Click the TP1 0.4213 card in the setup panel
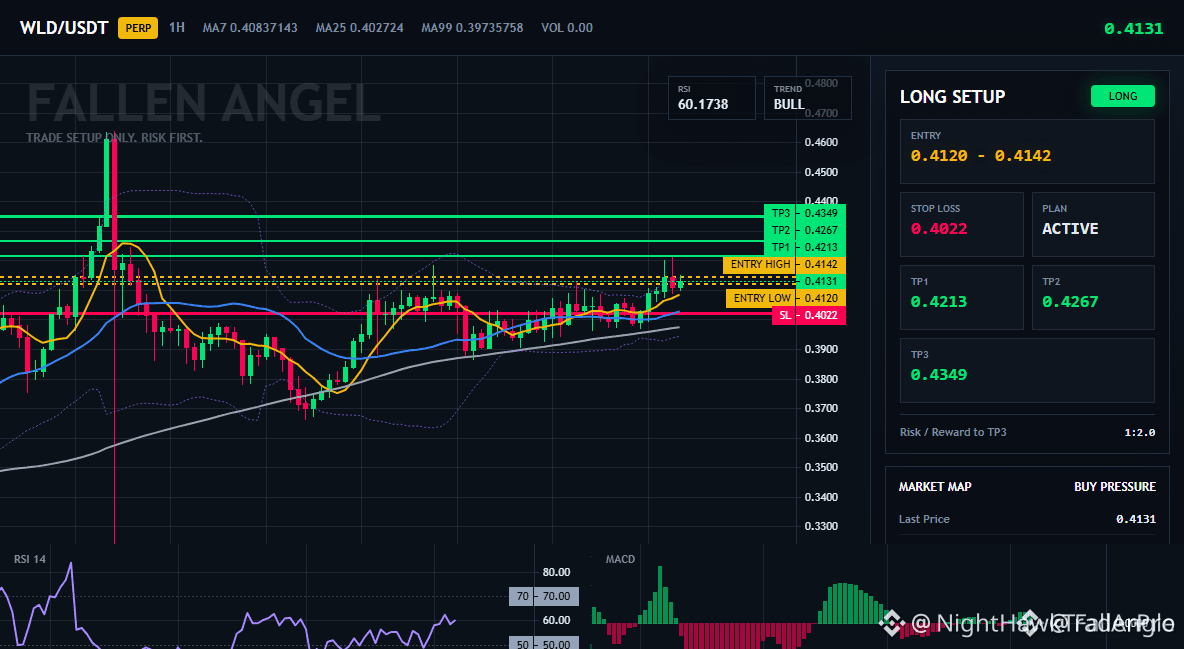1184x649 pixels. coord(961,297)
